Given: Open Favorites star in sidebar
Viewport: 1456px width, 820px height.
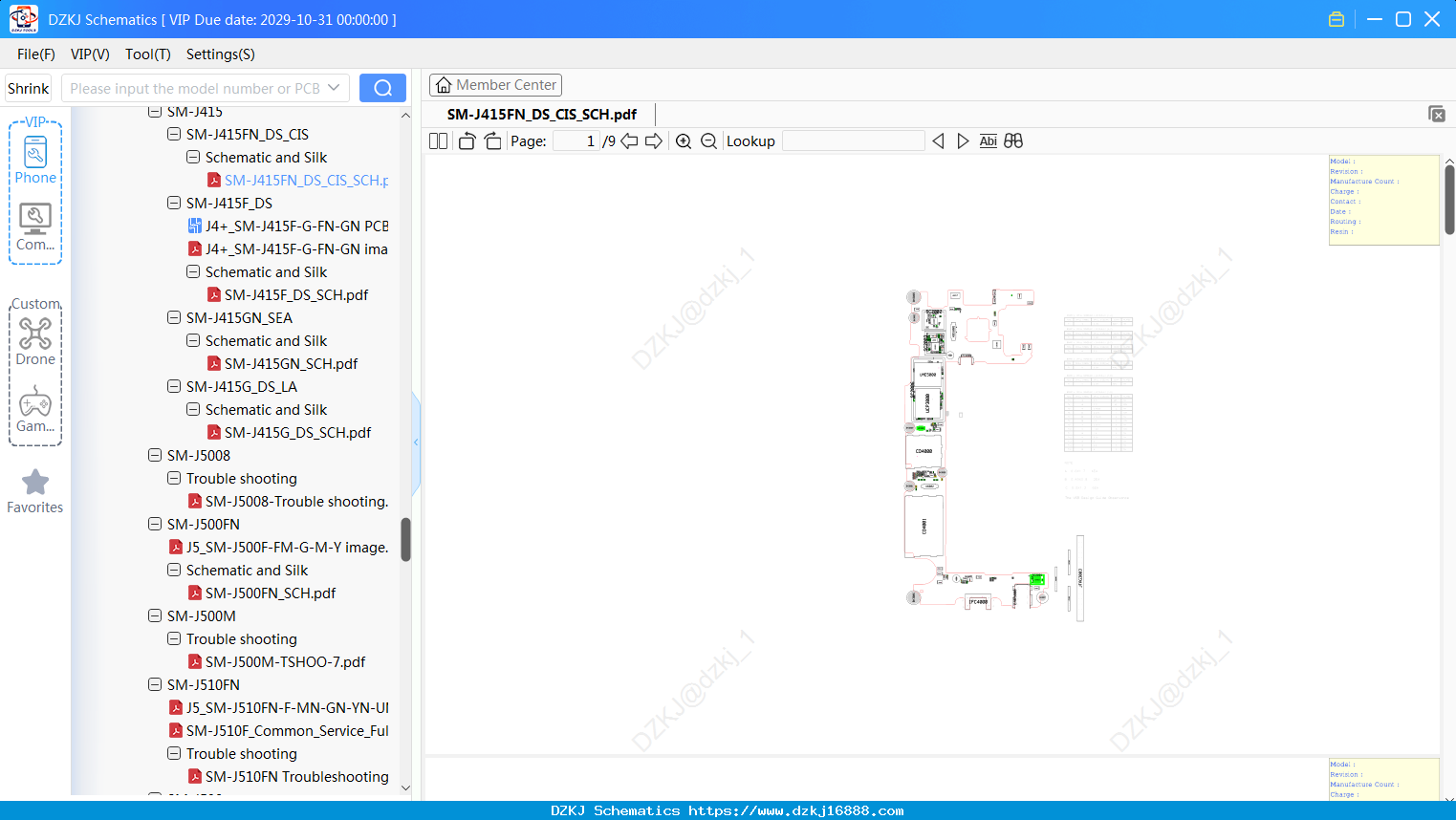Looking at the screenshot, I should coord(35,491).
